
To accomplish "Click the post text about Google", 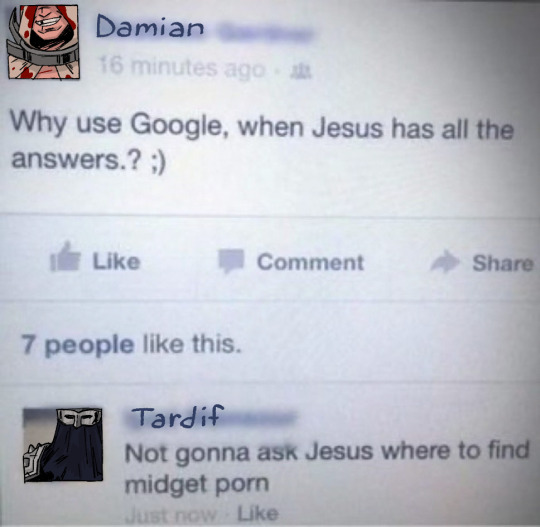I will (x=262, y=143).
